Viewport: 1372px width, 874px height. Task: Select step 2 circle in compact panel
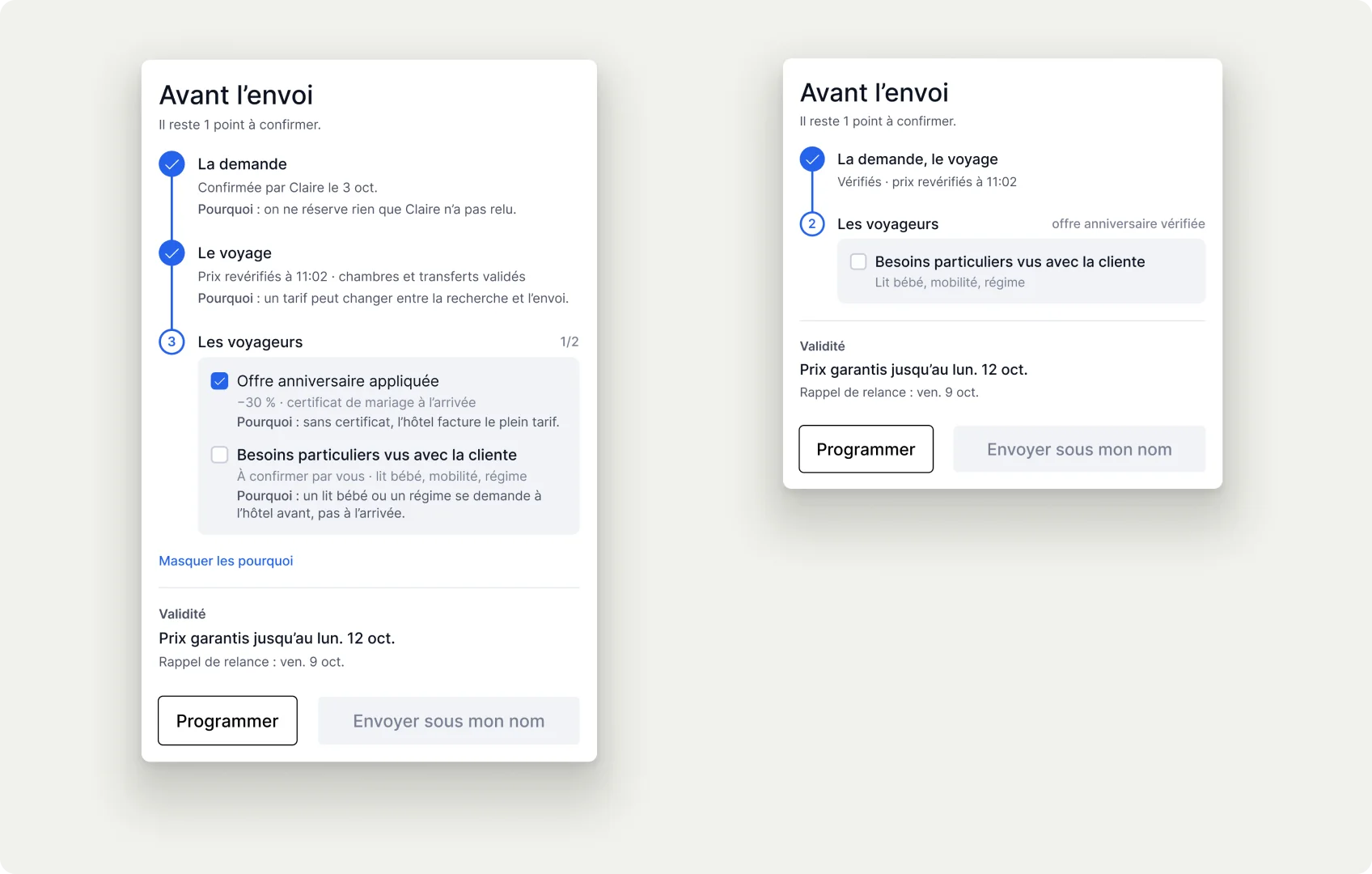(812, 224)
